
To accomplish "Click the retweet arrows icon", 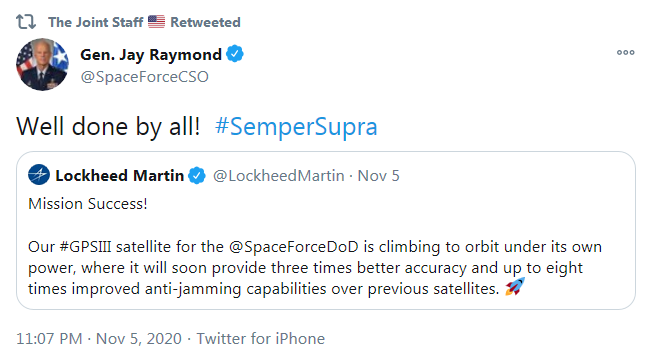I will point(26,22).
